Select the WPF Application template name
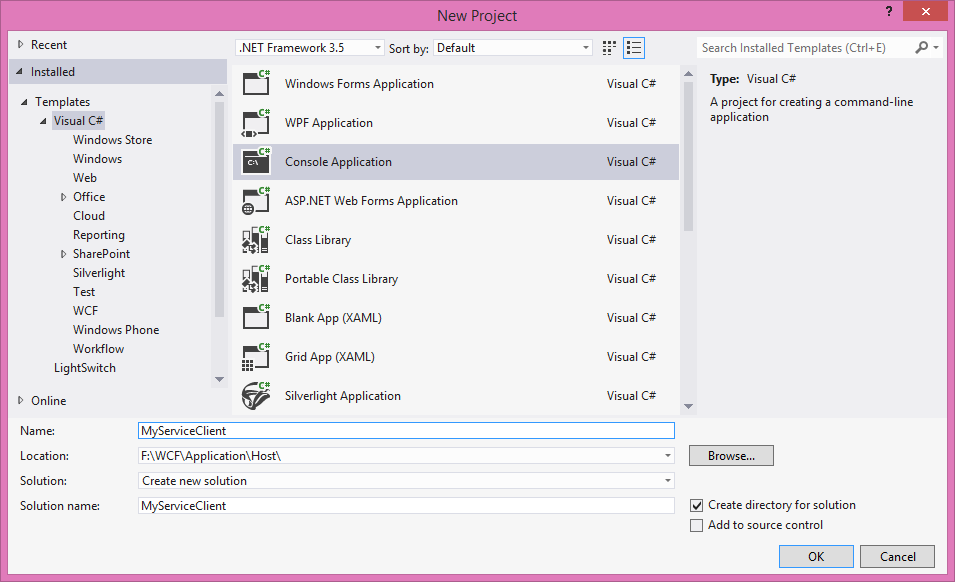 tap(329, 123)
